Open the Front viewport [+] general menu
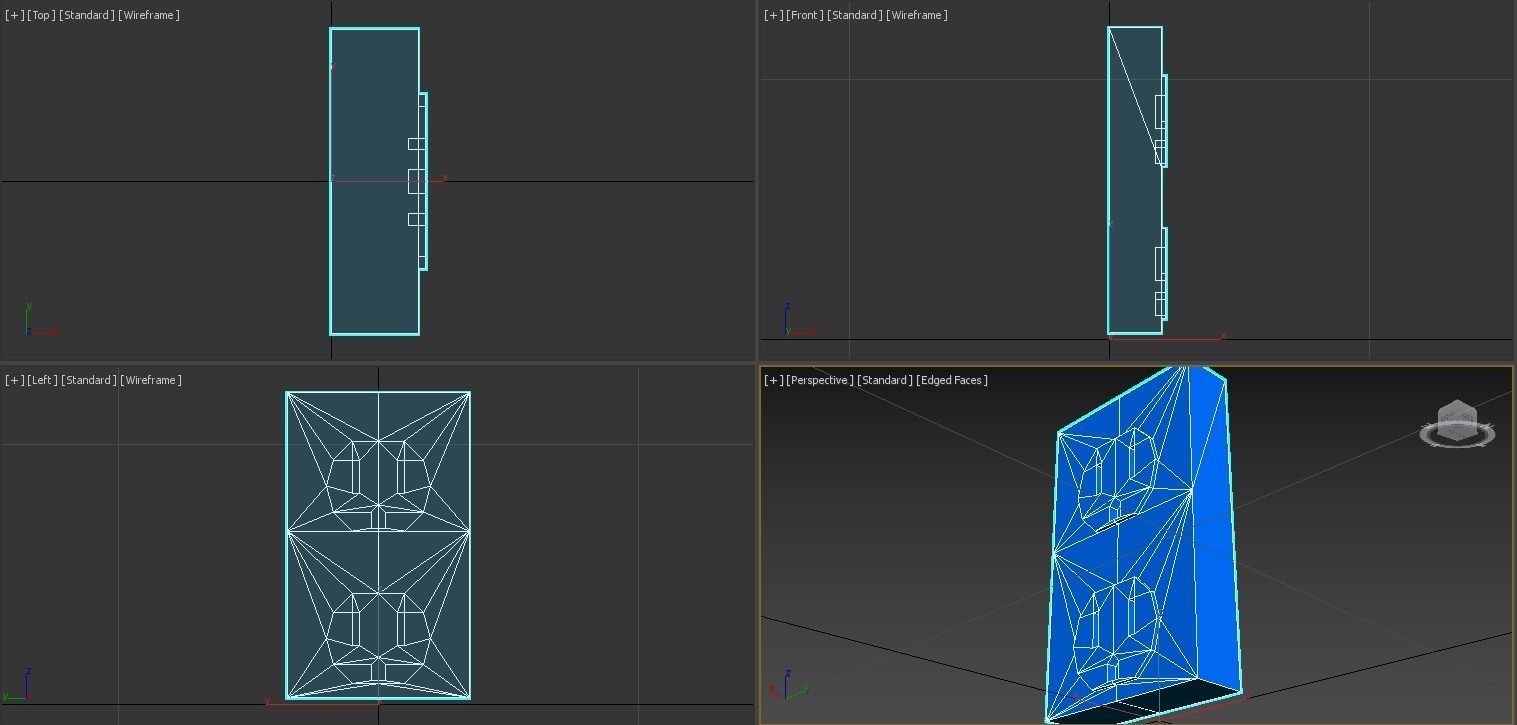Screen dimensions: 1517x725 pyautogui.click(x=773, y=15)
